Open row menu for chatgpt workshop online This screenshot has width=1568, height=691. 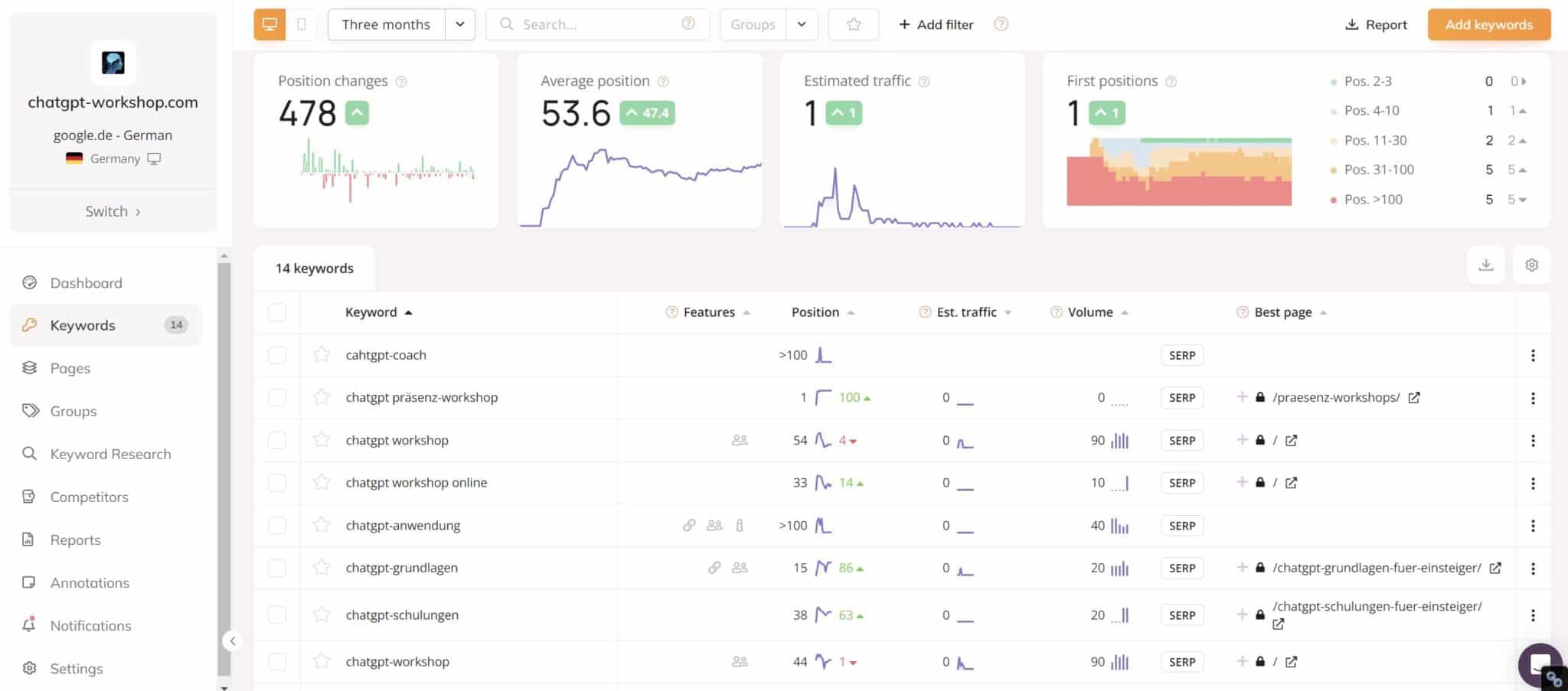pyautogui.click(x=1533, y=483)
